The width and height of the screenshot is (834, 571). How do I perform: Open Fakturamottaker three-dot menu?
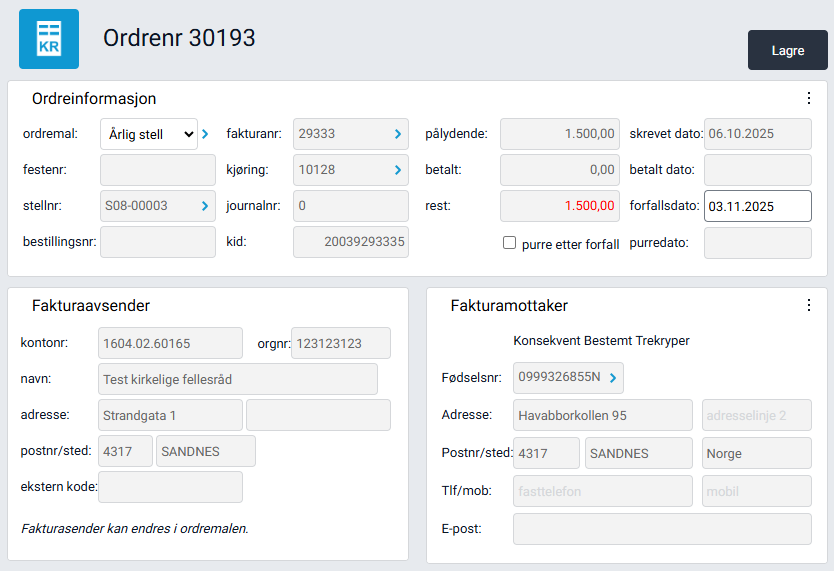pyautogui.click(x=809, y=305)
